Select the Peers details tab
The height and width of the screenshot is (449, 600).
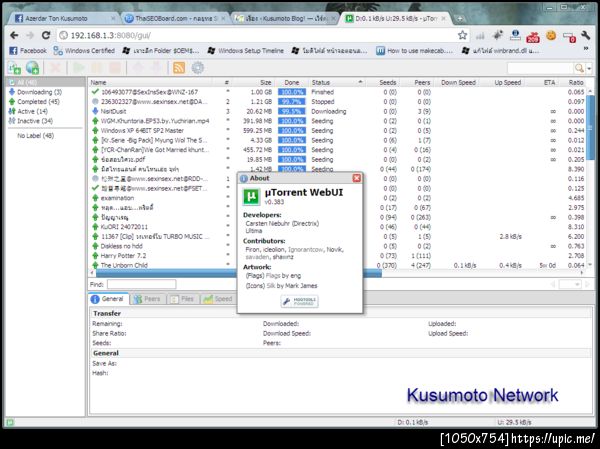(x=148, y=299)
